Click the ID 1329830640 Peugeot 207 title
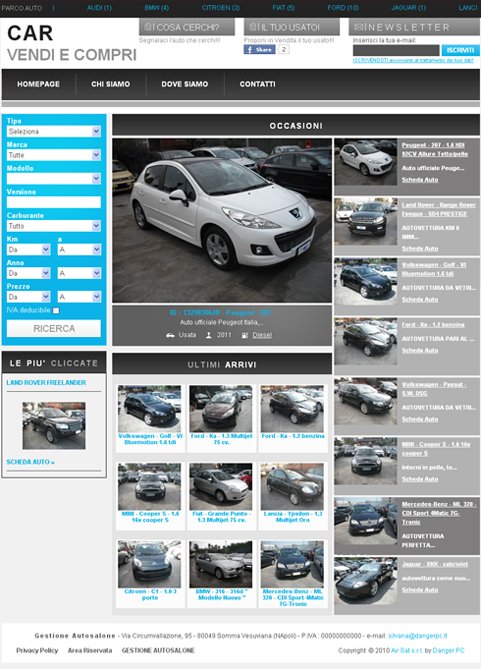The height and width of the screenshot is (669, 481). pyautogui.click(x=220, y=312)
